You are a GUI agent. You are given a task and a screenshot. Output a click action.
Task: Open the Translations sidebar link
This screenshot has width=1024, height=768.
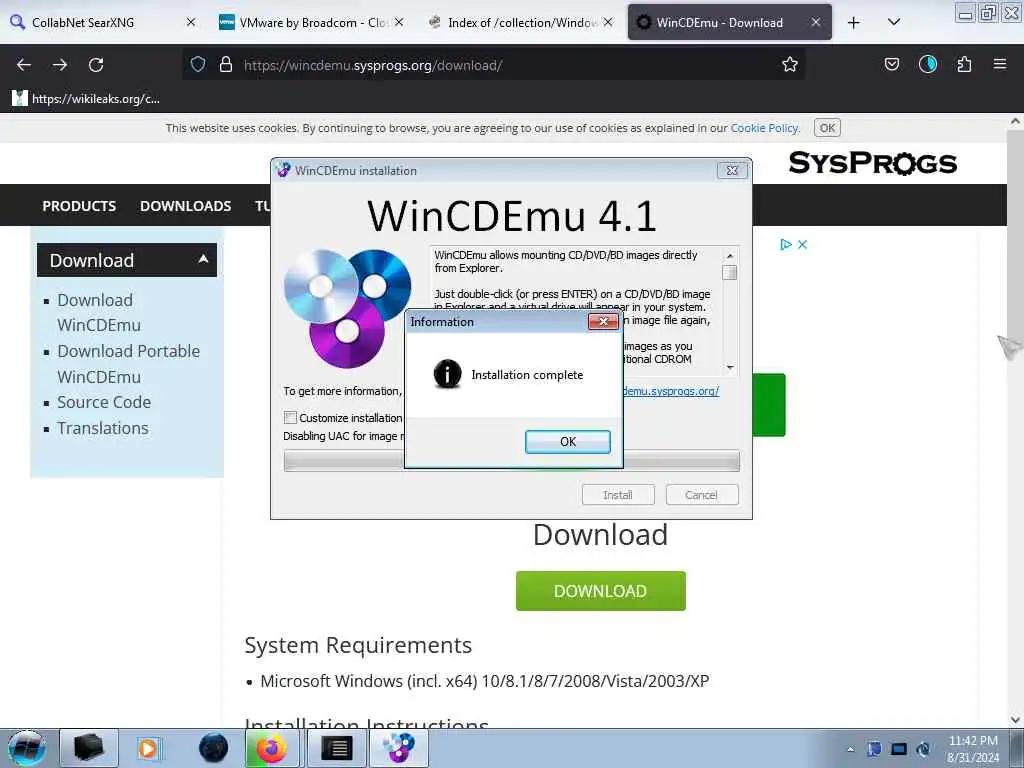(103, 428)
